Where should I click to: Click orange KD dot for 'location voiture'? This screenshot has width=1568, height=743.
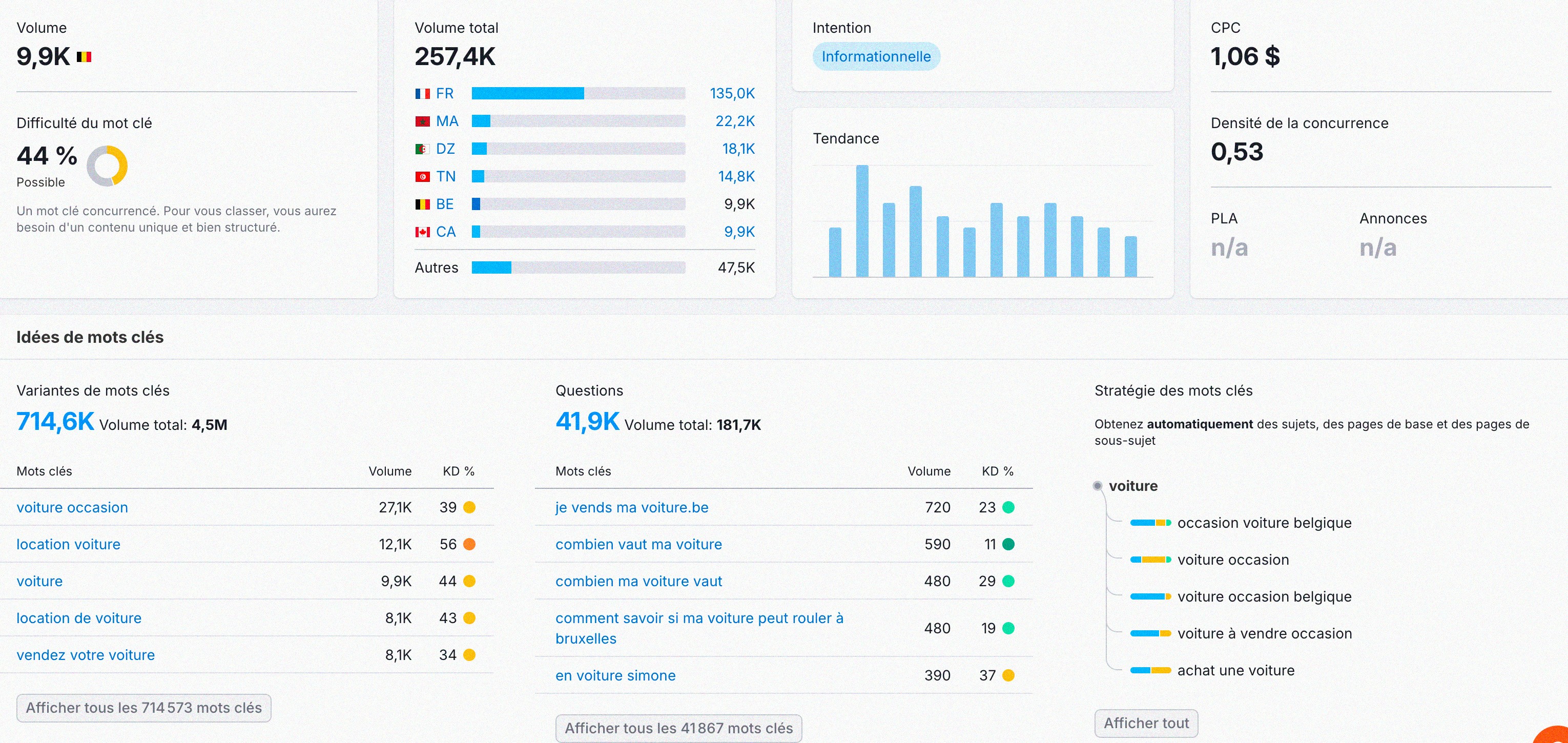point(469,544)
